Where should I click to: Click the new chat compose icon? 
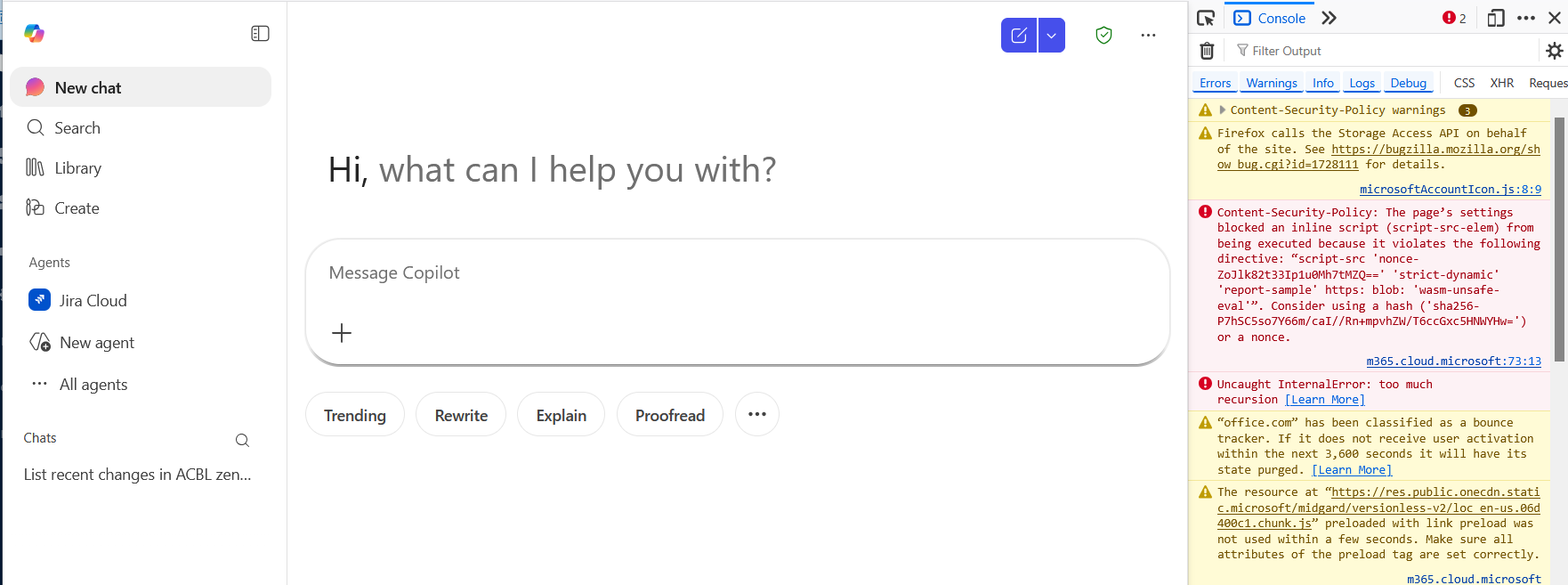pyautogui.click(x=1019, y=36)
